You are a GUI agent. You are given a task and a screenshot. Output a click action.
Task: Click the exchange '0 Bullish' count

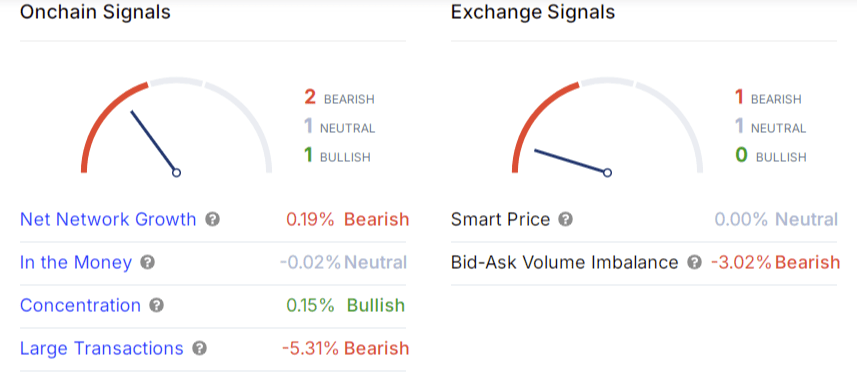coord(771,156)
